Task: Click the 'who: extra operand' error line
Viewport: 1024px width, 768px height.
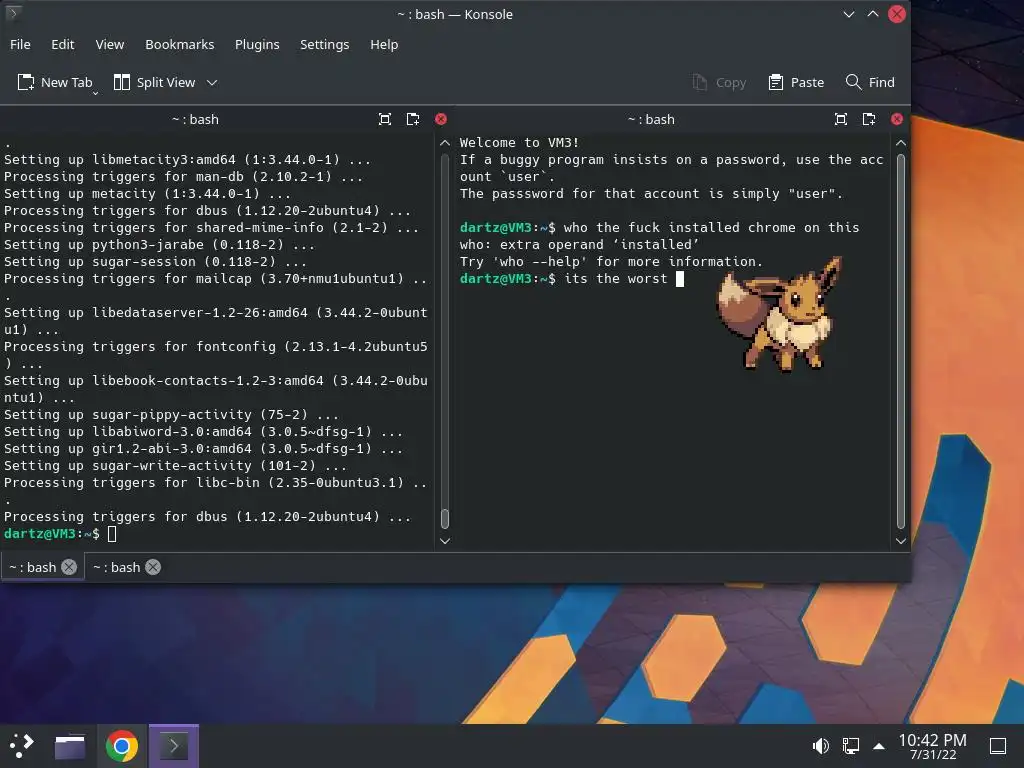Action: pos(579,244)
